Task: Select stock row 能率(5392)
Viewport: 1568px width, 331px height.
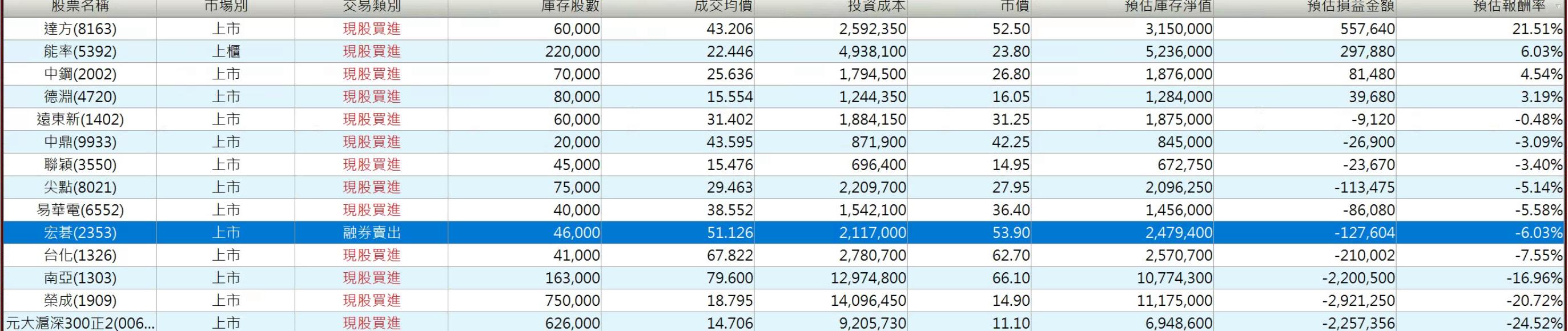Action: [783, 51]
